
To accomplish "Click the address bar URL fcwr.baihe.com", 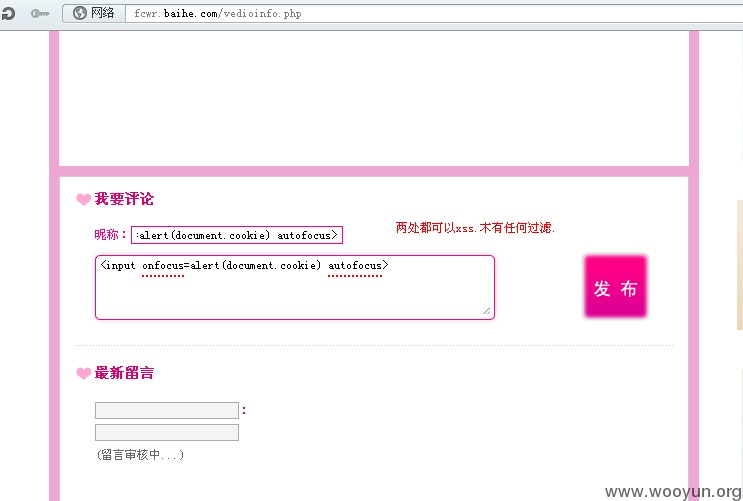I will point(218,13).
